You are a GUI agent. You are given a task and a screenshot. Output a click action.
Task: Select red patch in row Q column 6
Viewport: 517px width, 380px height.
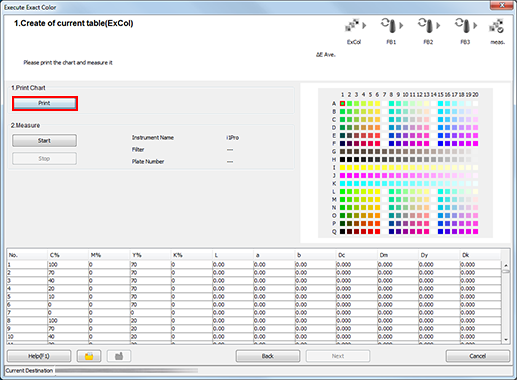click(x=377, y=232)
